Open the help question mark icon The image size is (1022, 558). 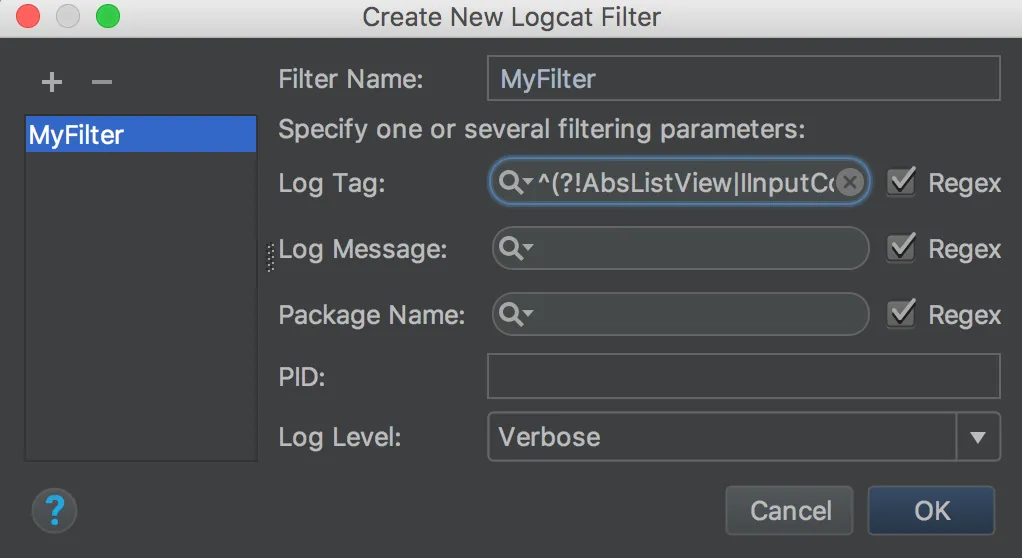[x=54, y=511]
